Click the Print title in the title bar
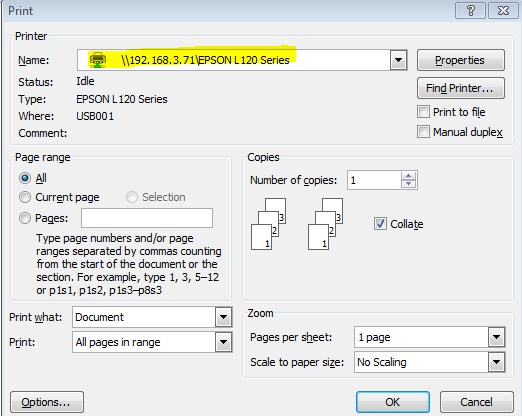This screenshot has height=416, width=522. [21, 11]
